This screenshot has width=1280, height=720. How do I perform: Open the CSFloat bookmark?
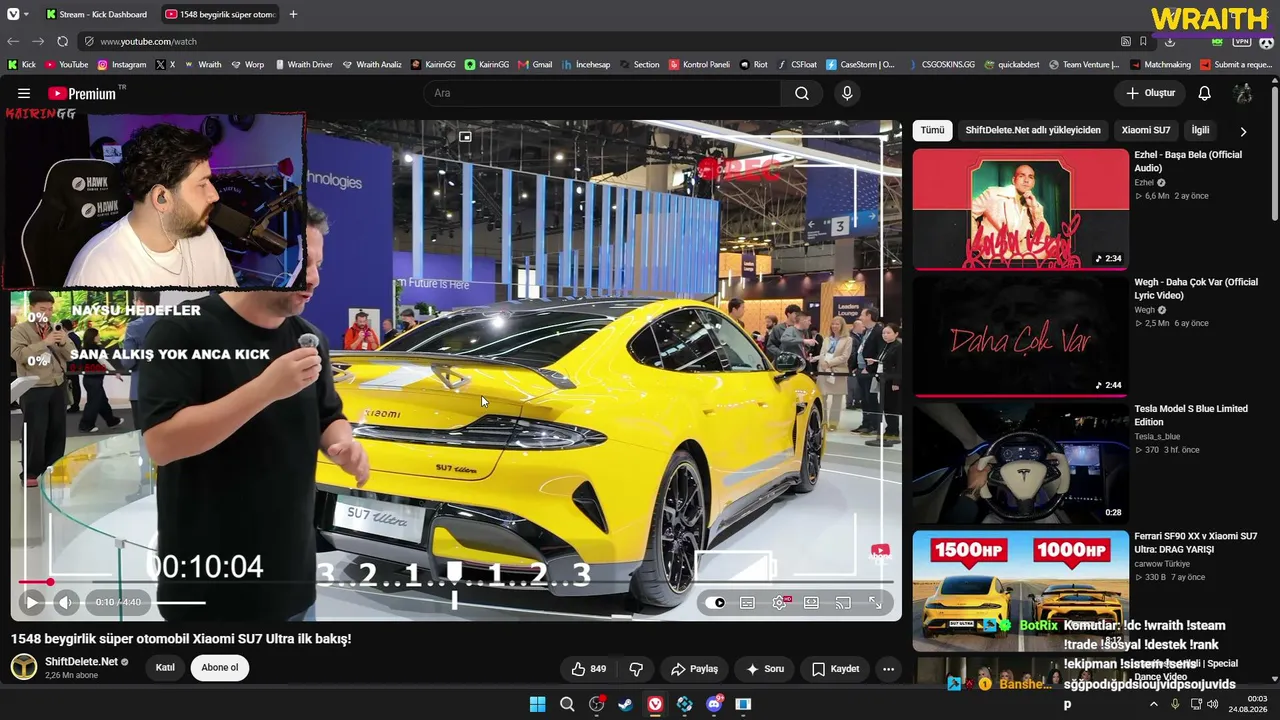pos(797,64)
